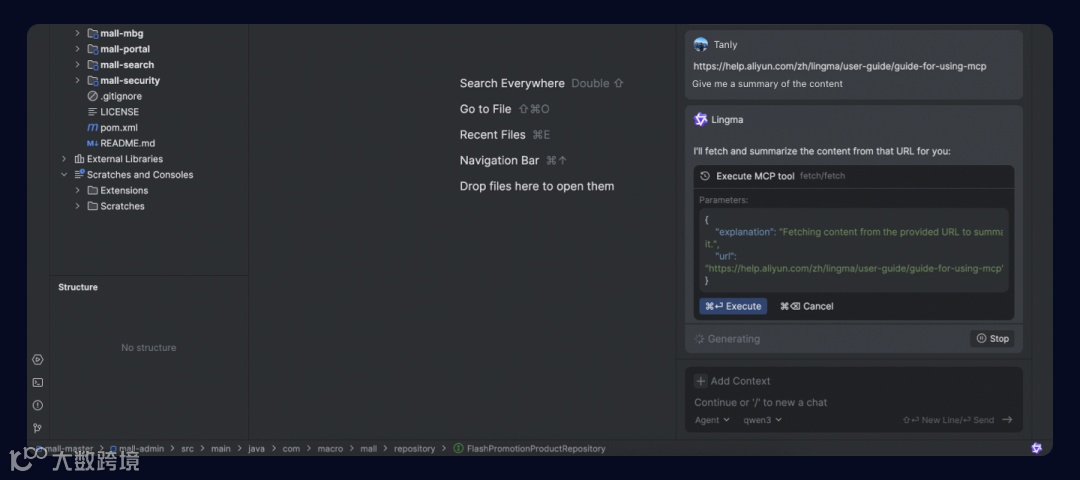Expand the mall-portal module
This screenshot has width=1080, height=480.
coord(77,49)
